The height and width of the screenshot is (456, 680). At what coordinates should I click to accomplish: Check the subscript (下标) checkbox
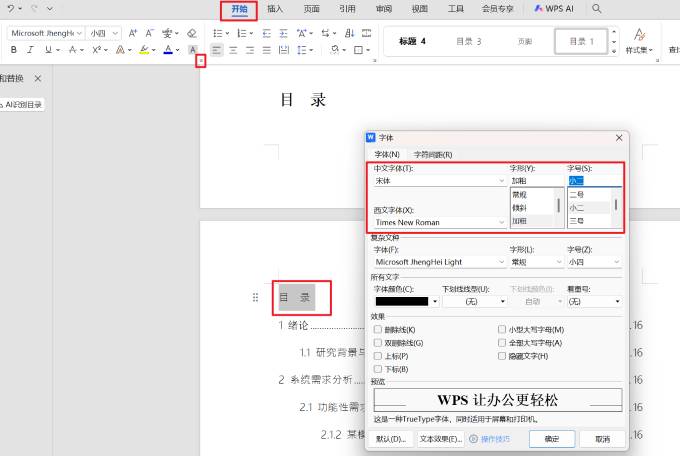point(378,369)
